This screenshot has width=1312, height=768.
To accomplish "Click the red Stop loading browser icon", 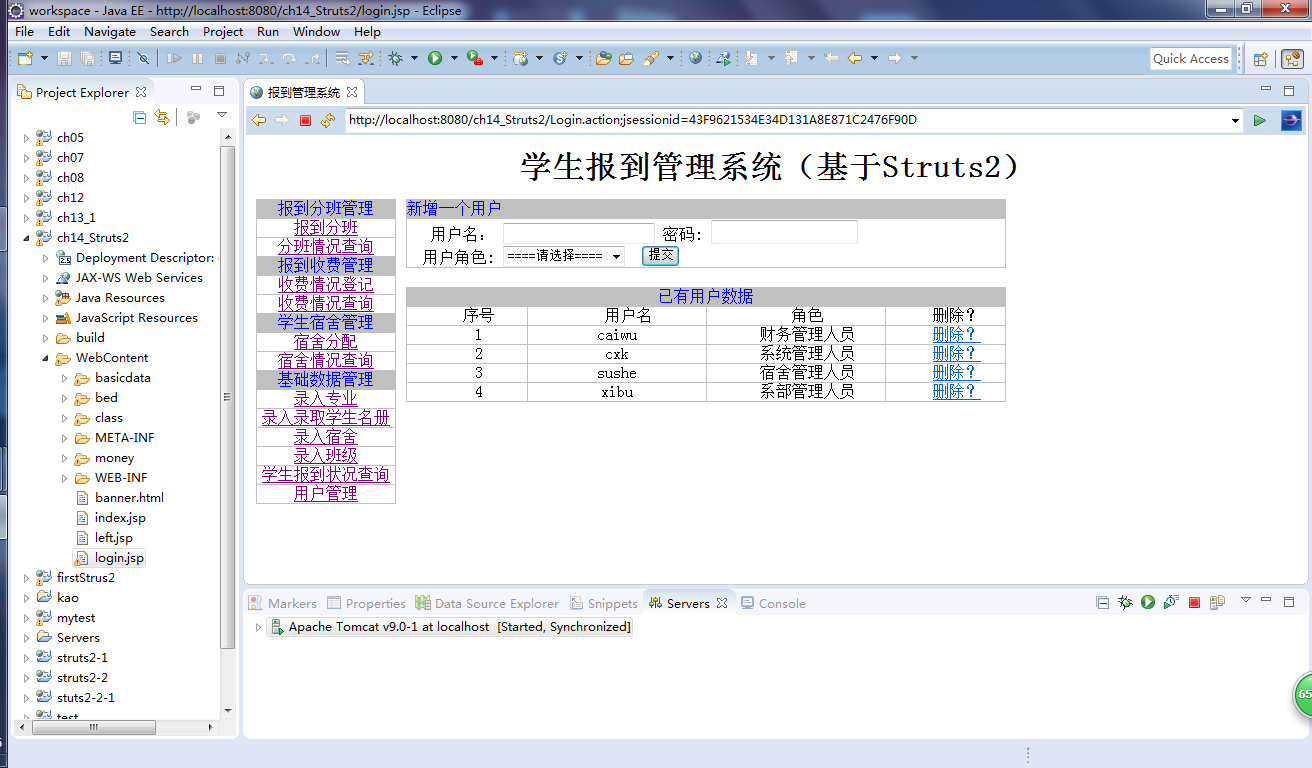I will 306,120.
